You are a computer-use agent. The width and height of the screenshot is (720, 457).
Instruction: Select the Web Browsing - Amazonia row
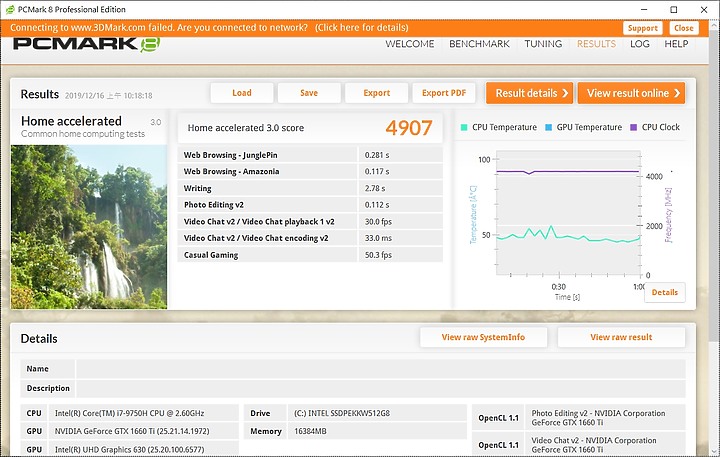310,171
